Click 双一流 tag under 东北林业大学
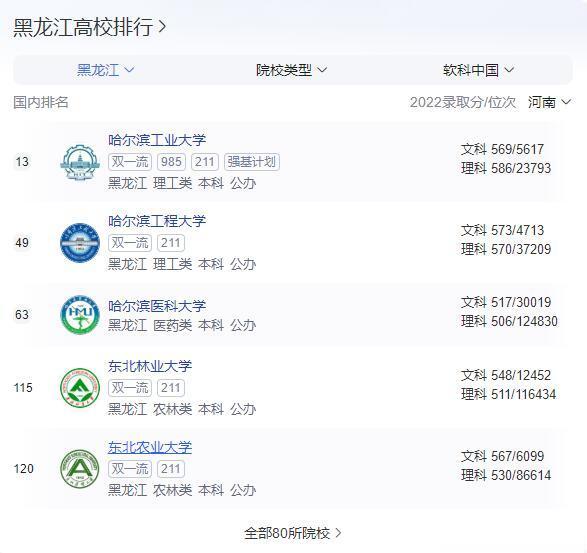 (130, 388)
